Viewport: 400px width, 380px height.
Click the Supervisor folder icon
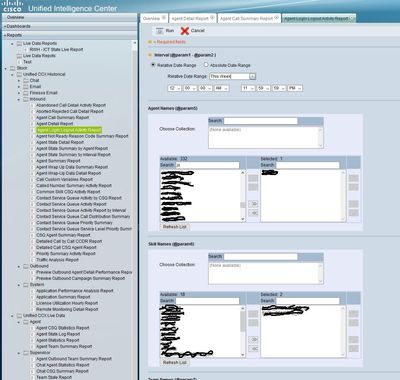[x=26, y=353]
